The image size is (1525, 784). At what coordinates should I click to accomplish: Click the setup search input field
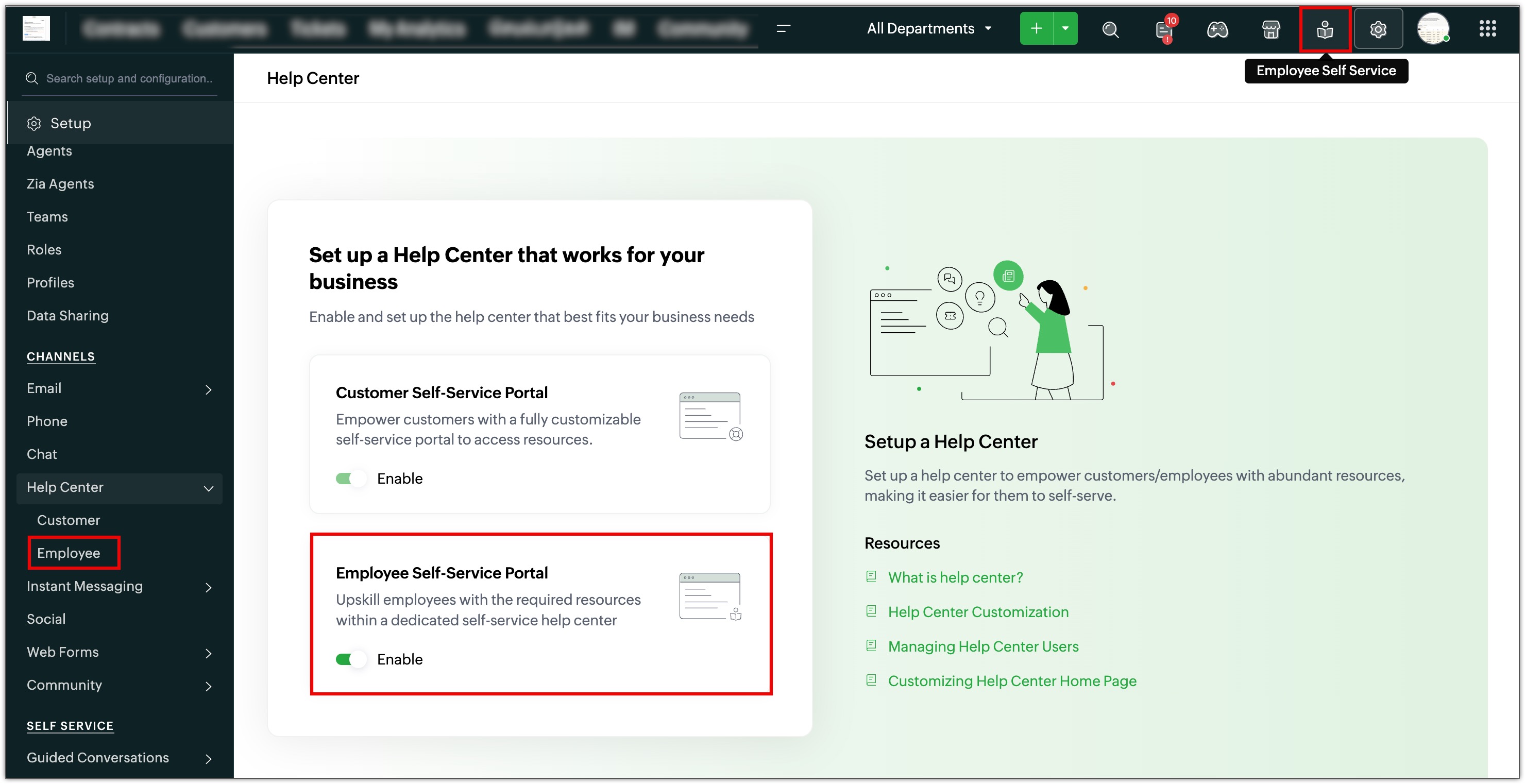tap(129, 78)
